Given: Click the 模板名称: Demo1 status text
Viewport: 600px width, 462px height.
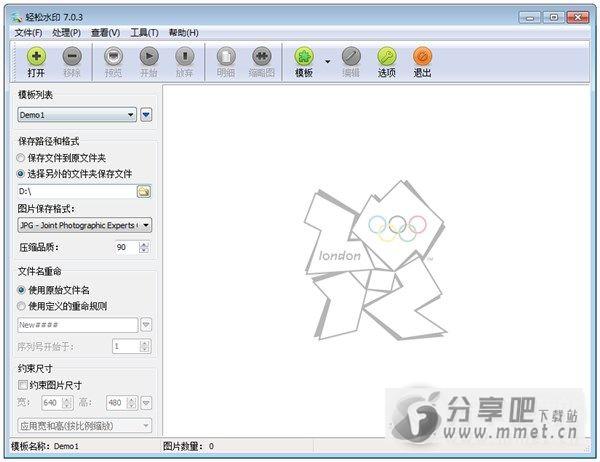Looking at the screenshot, I should pos(45,446).
